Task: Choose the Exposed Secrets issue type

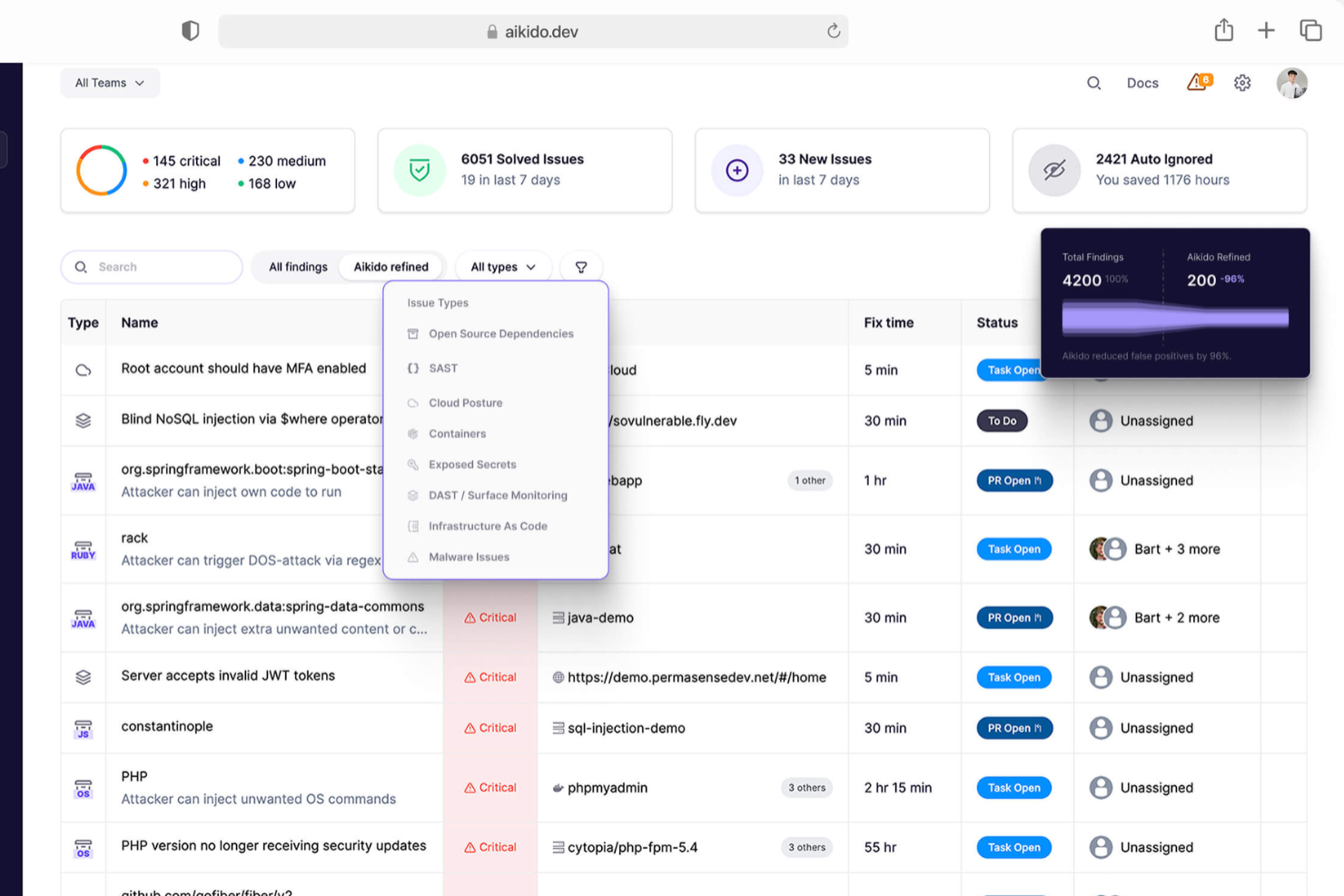Action: (x=472, y=464)
